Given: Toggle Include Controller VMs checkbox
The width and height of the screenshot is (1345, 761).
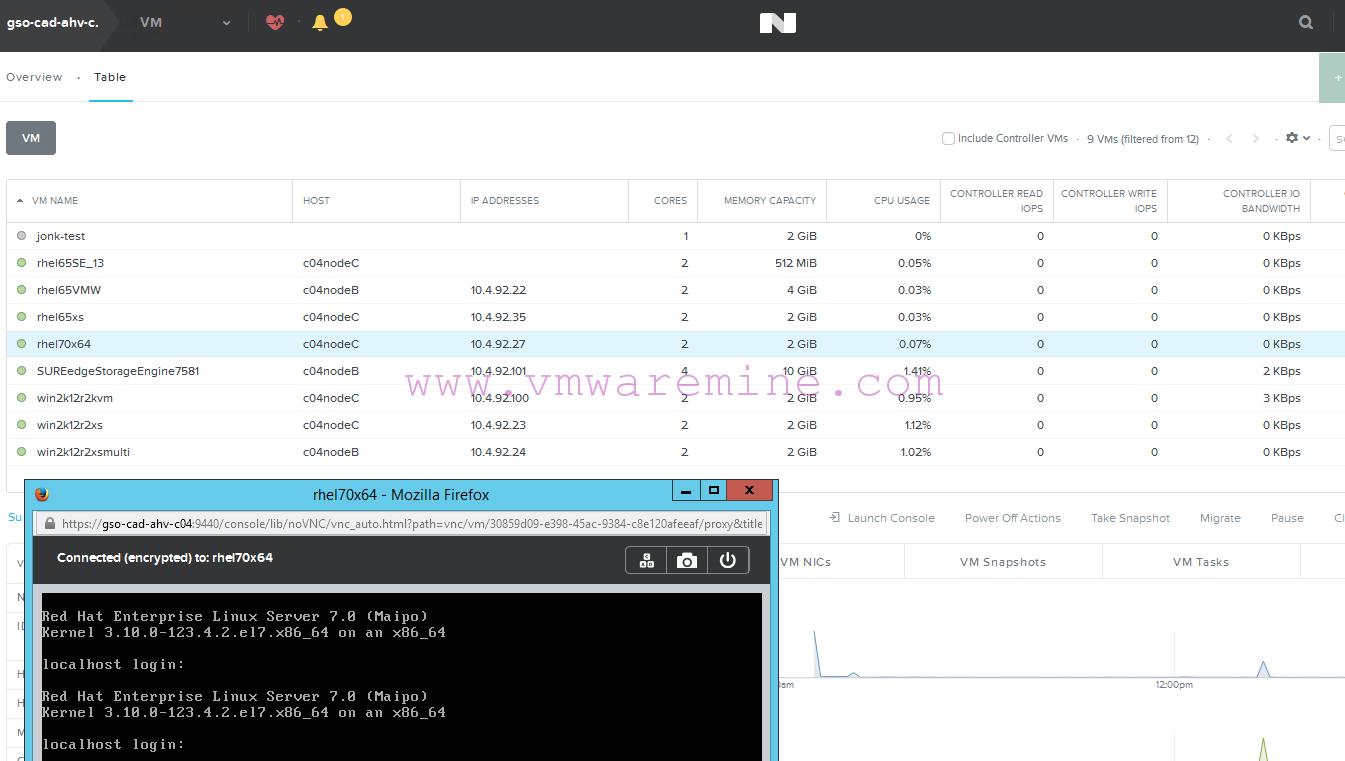Looking at the screenshot, I should coord(948,139).
